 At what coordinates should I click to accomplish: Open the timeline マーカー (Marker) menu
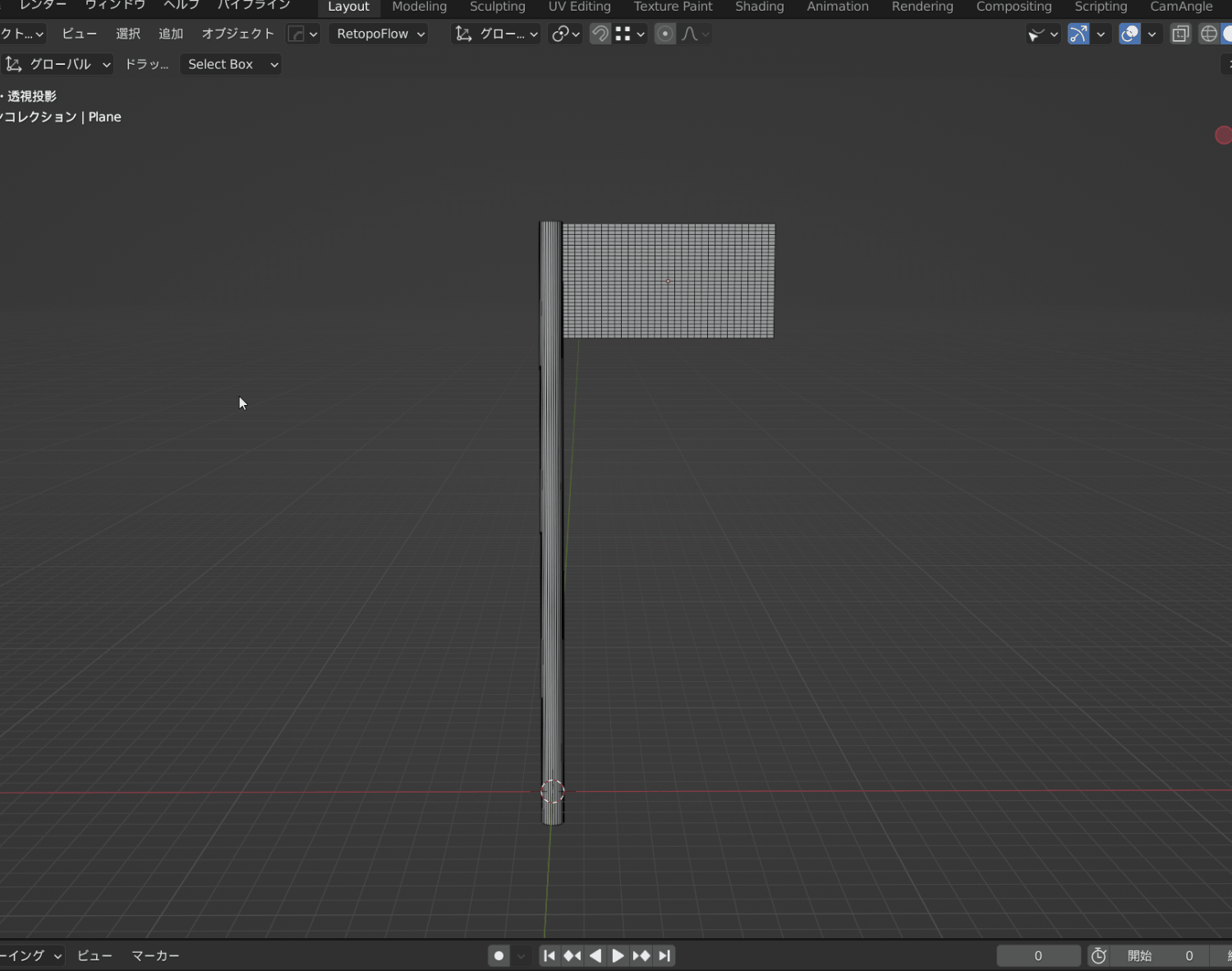(155, 955)
